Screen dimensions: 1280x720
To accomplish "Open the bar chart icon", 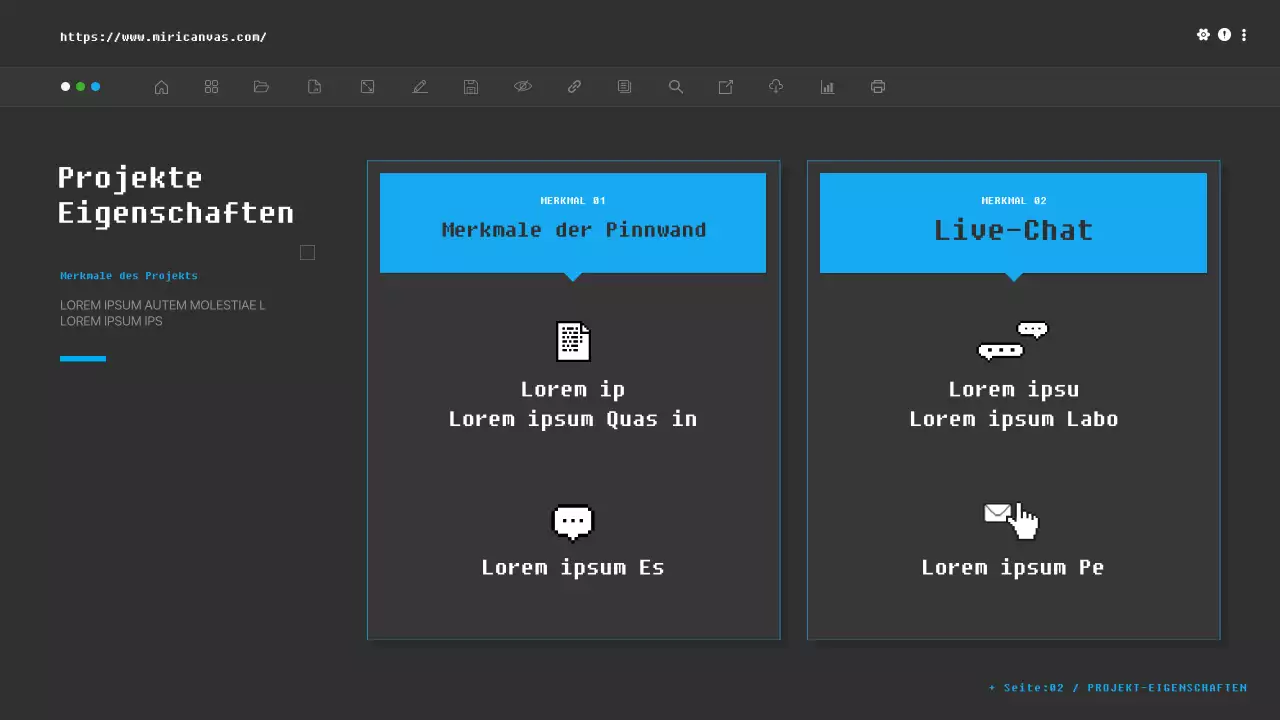I will click(x=827, y=87).
